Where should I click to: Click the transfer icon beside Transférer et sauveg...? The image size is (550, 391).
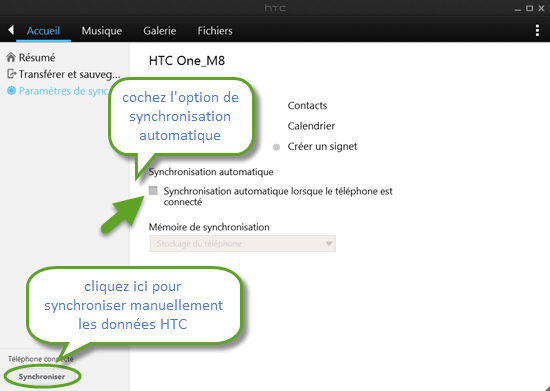[x=12, y=74]
